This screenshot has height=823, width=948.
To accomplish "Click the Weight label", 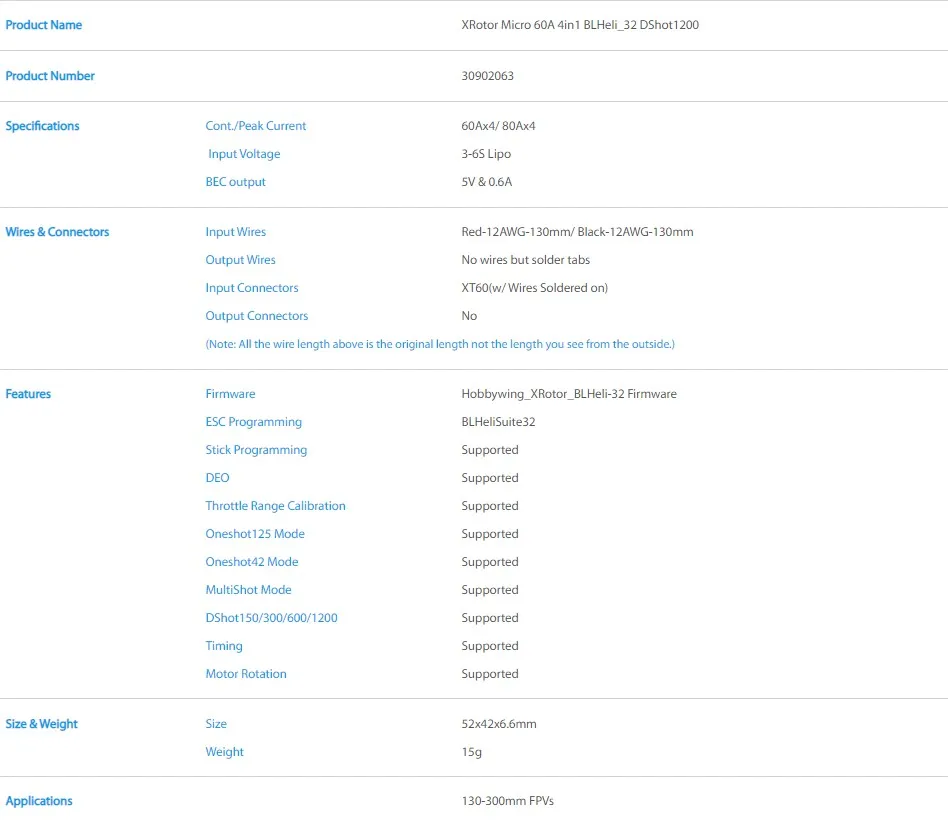I will click(225, 752).
